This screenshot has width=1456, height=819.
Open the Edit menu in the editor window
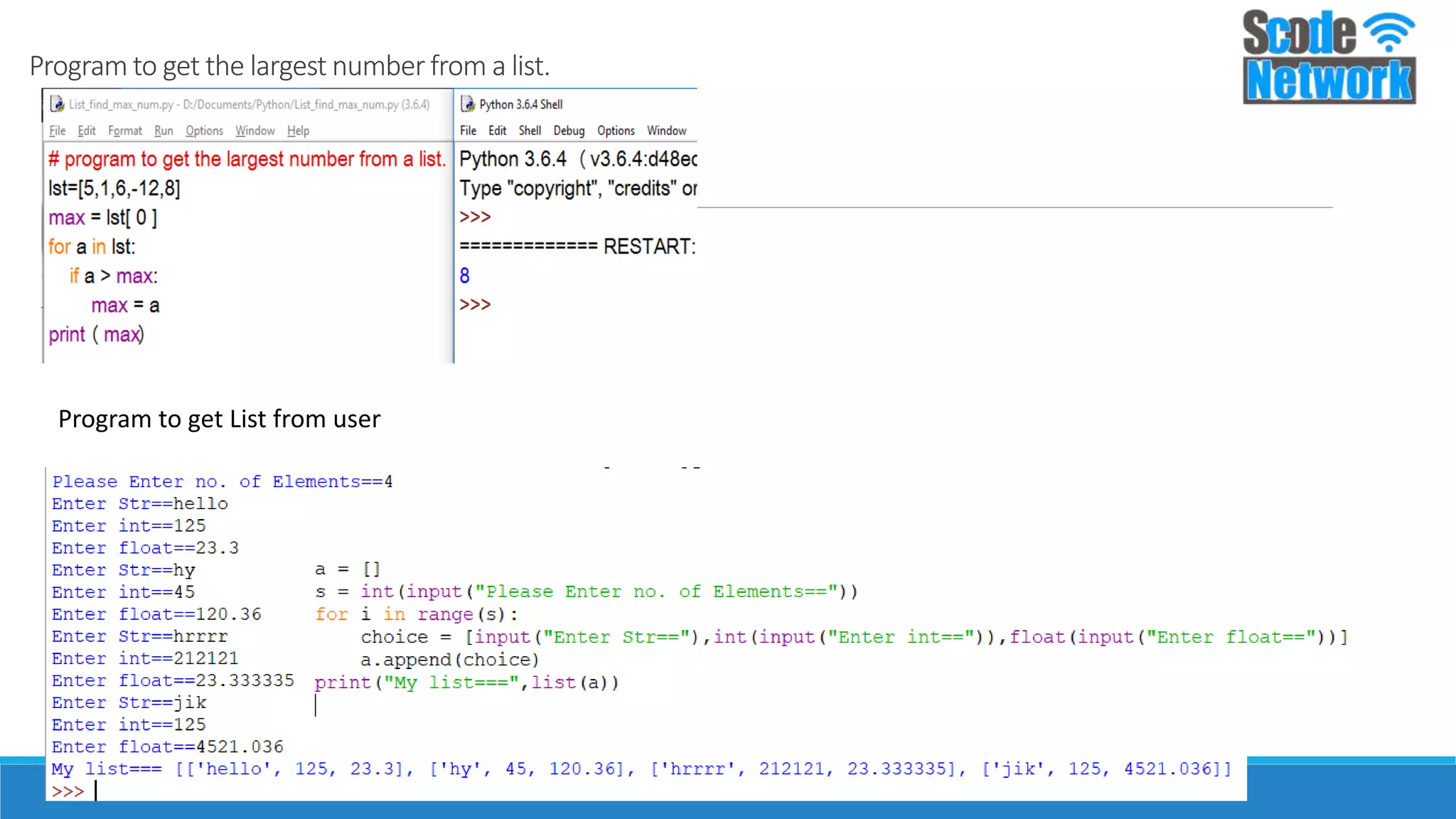coord(87,131)
